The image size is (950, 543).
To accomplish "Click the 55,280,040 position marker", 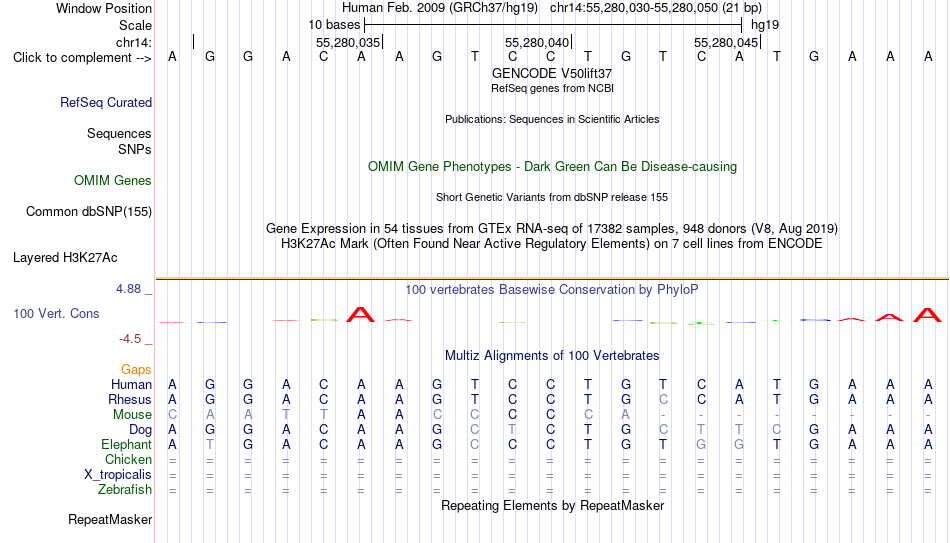I will 537,42.
